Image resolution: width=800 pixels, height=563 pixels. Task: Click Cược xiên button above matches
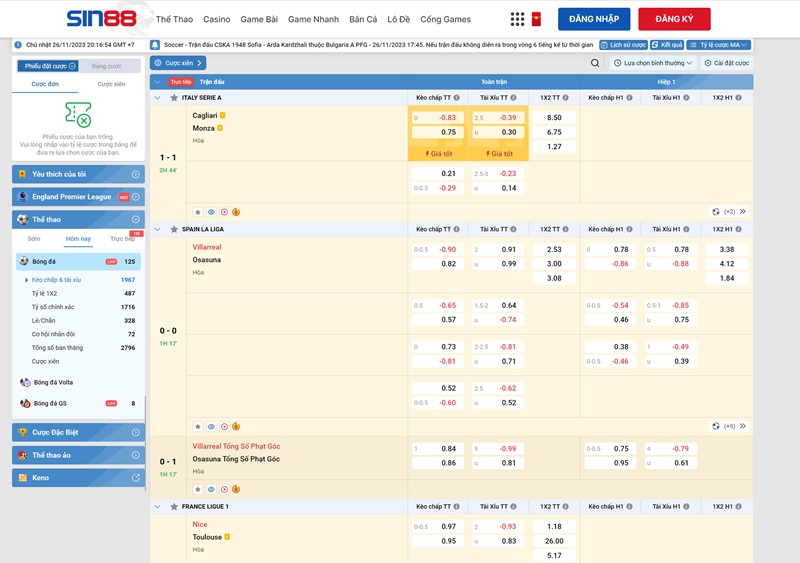[178, 63]
